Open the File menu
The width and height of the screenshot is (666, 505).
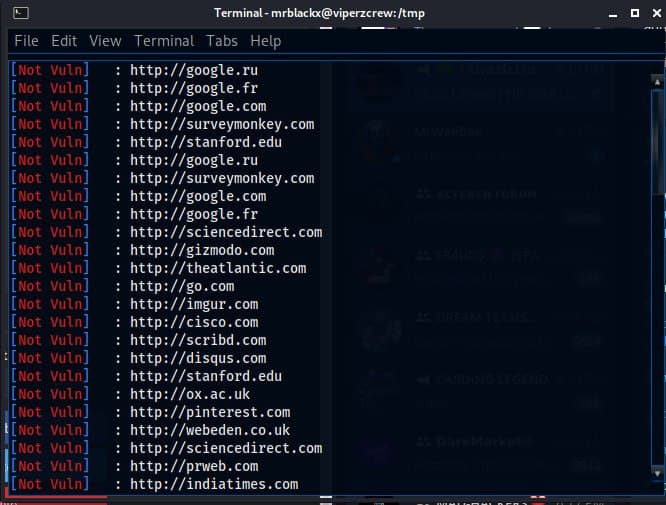pyautogui.click(x=26, y=41)
